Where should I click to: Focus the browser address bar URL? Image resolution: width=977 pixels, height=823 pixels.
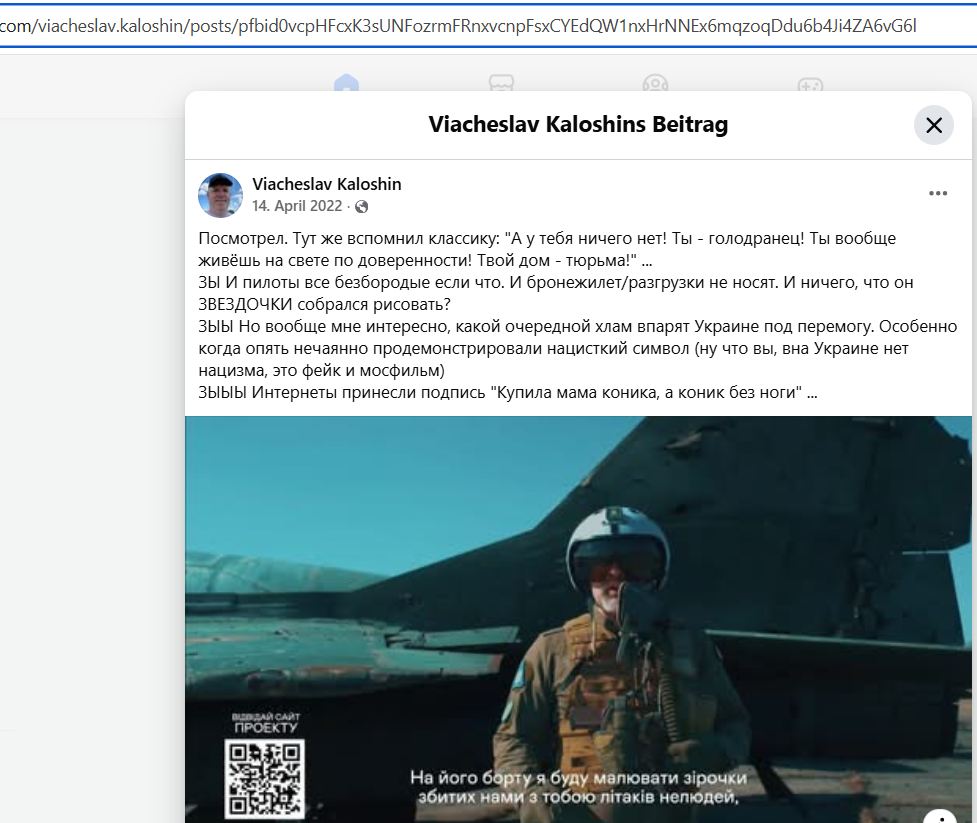coord(460,25)
